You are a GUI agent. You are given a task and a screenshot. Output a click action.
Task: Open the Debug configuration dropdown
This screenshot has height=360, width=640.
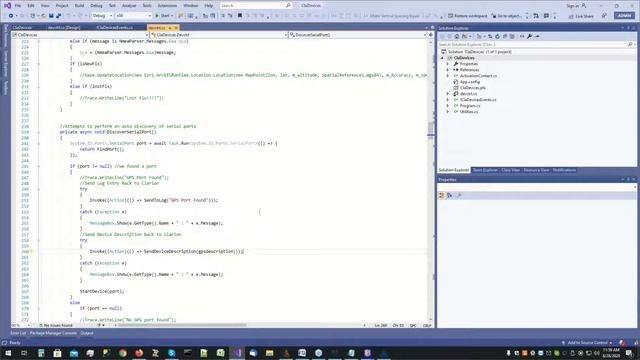tap(102, 16)
